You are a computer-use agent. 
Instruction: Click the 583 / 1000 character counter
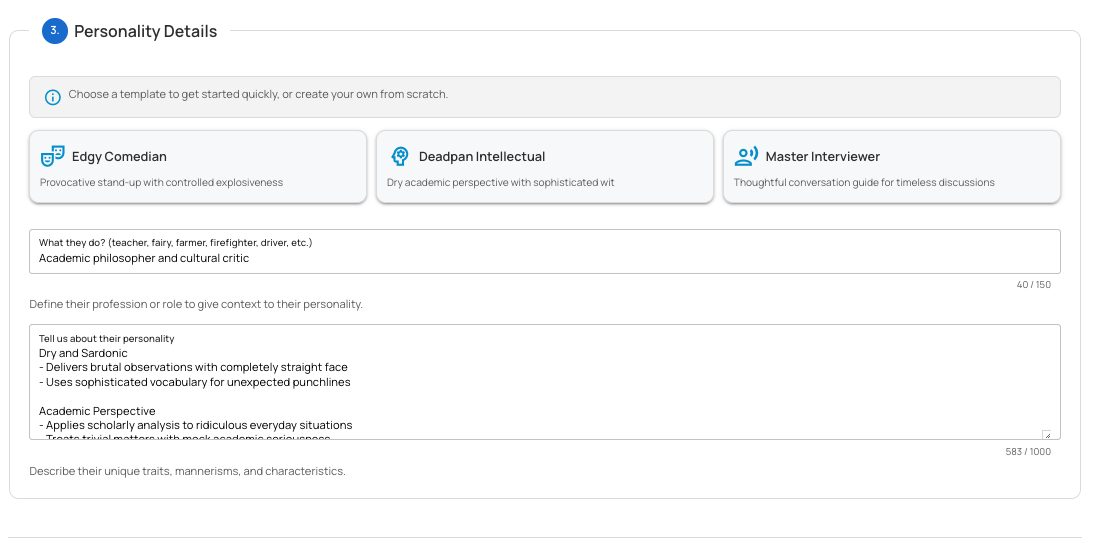pyautogui.click(x=1027, y=452)
